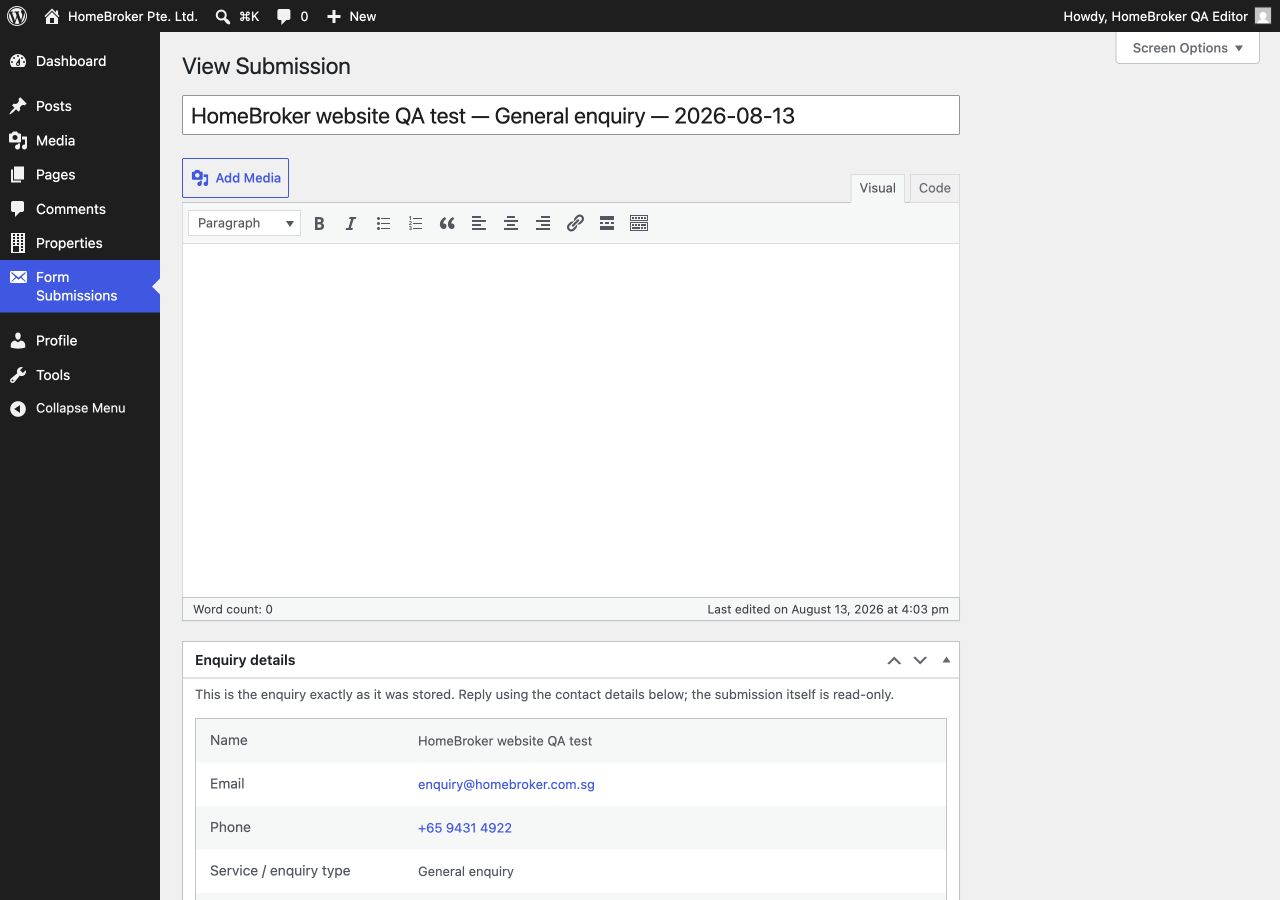This screenshot has height=900, width=1280.
Task: Click the user avatar in the admin bar
Action: pos(1263,16)
